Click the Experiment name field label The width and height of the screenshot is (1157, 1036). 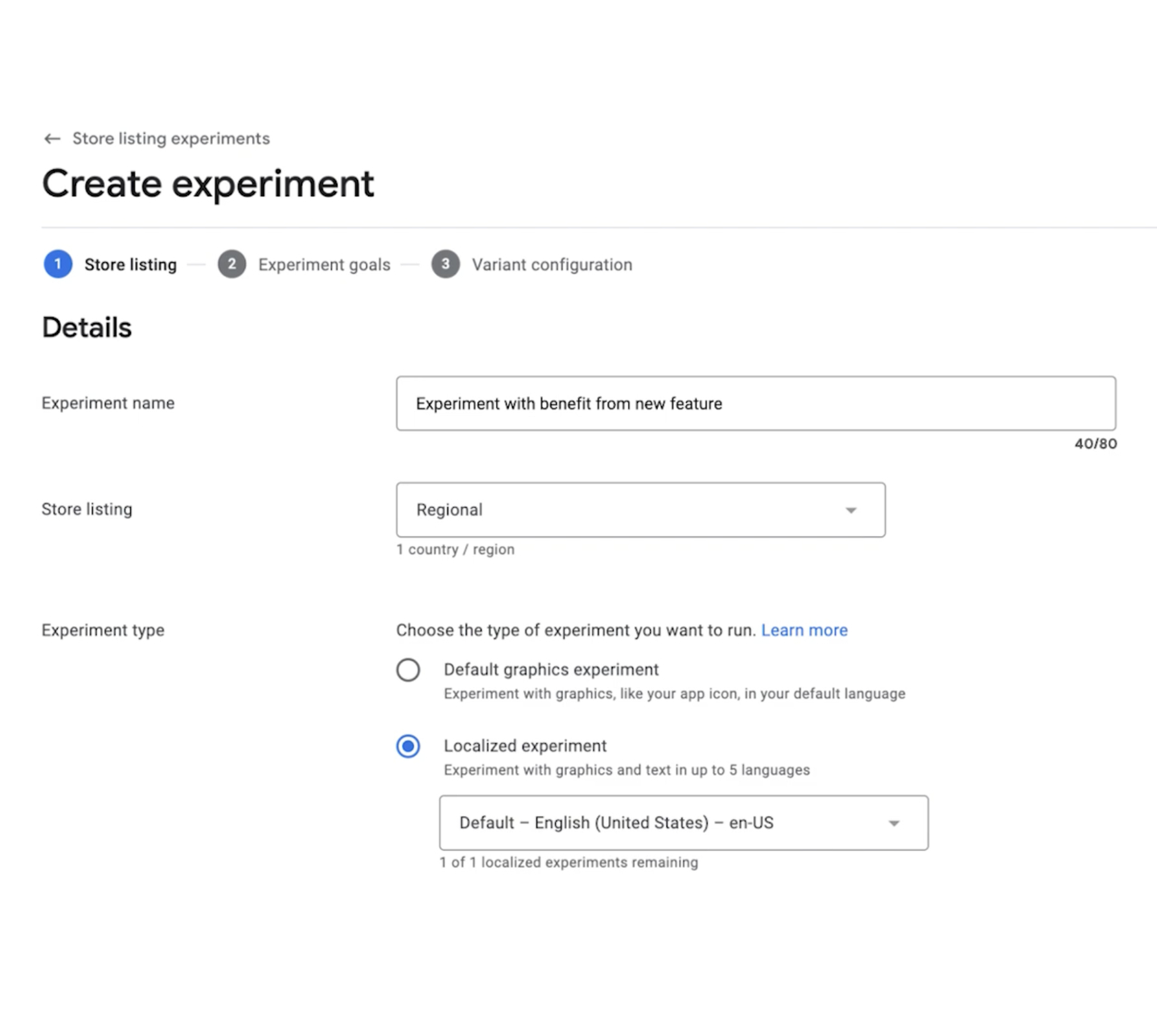click(x=108, y=403)
